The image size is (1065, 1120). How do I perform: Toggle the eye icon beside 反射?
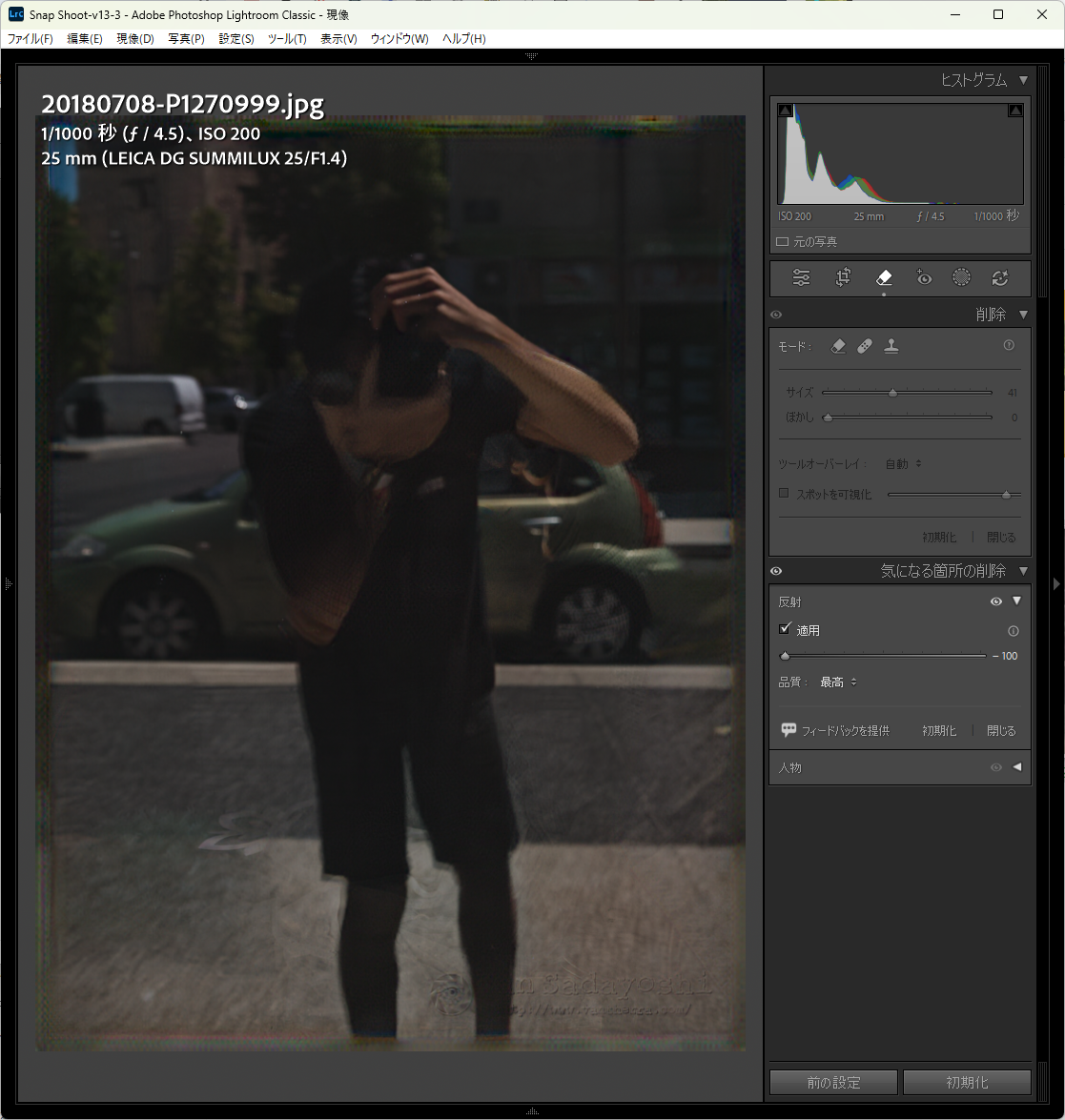click(x=996, y=601)
